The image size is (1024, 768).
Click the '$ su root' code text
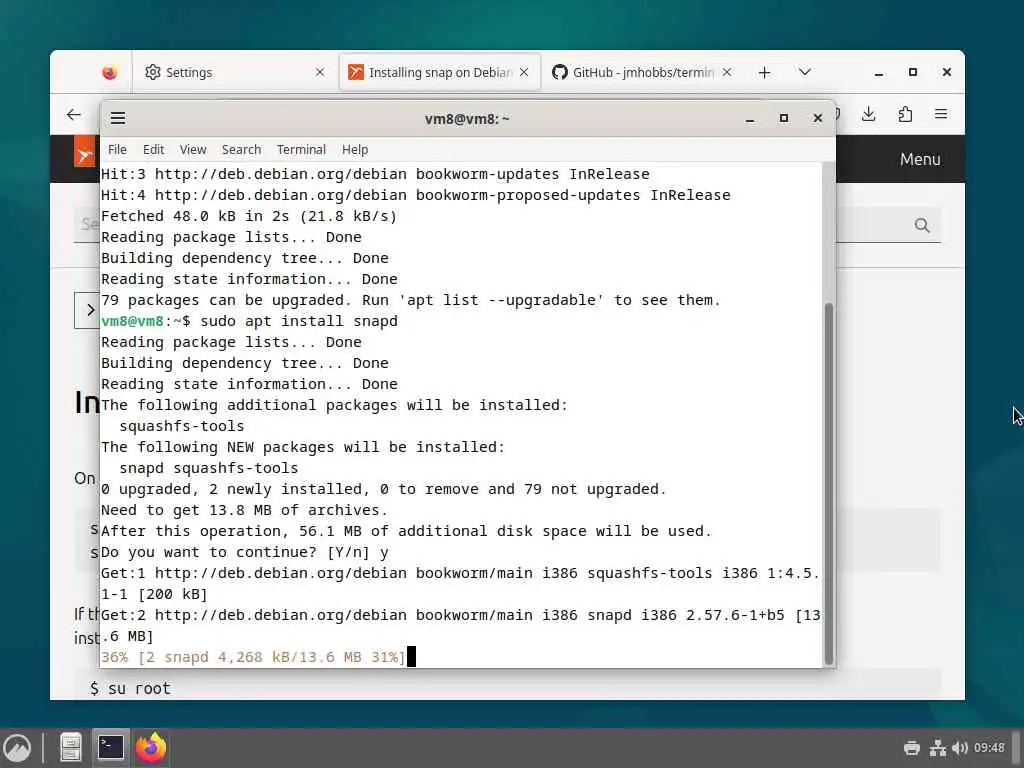click(130, 688)
